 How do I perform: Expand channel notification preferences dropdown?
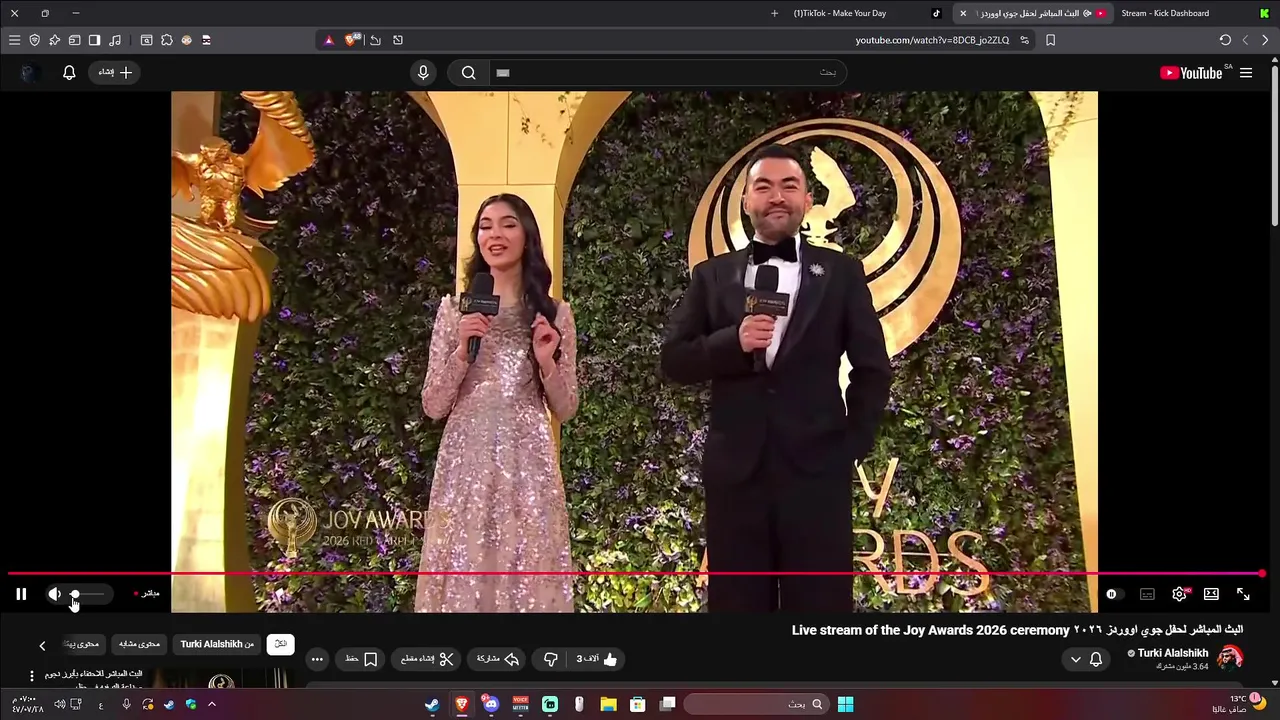[1086, 659]
